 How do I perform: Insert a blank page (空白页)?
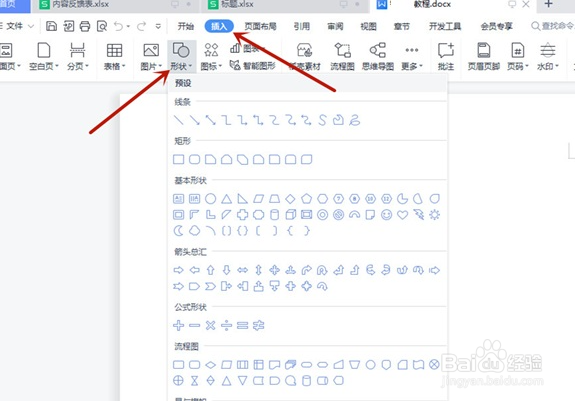[44, 56]
